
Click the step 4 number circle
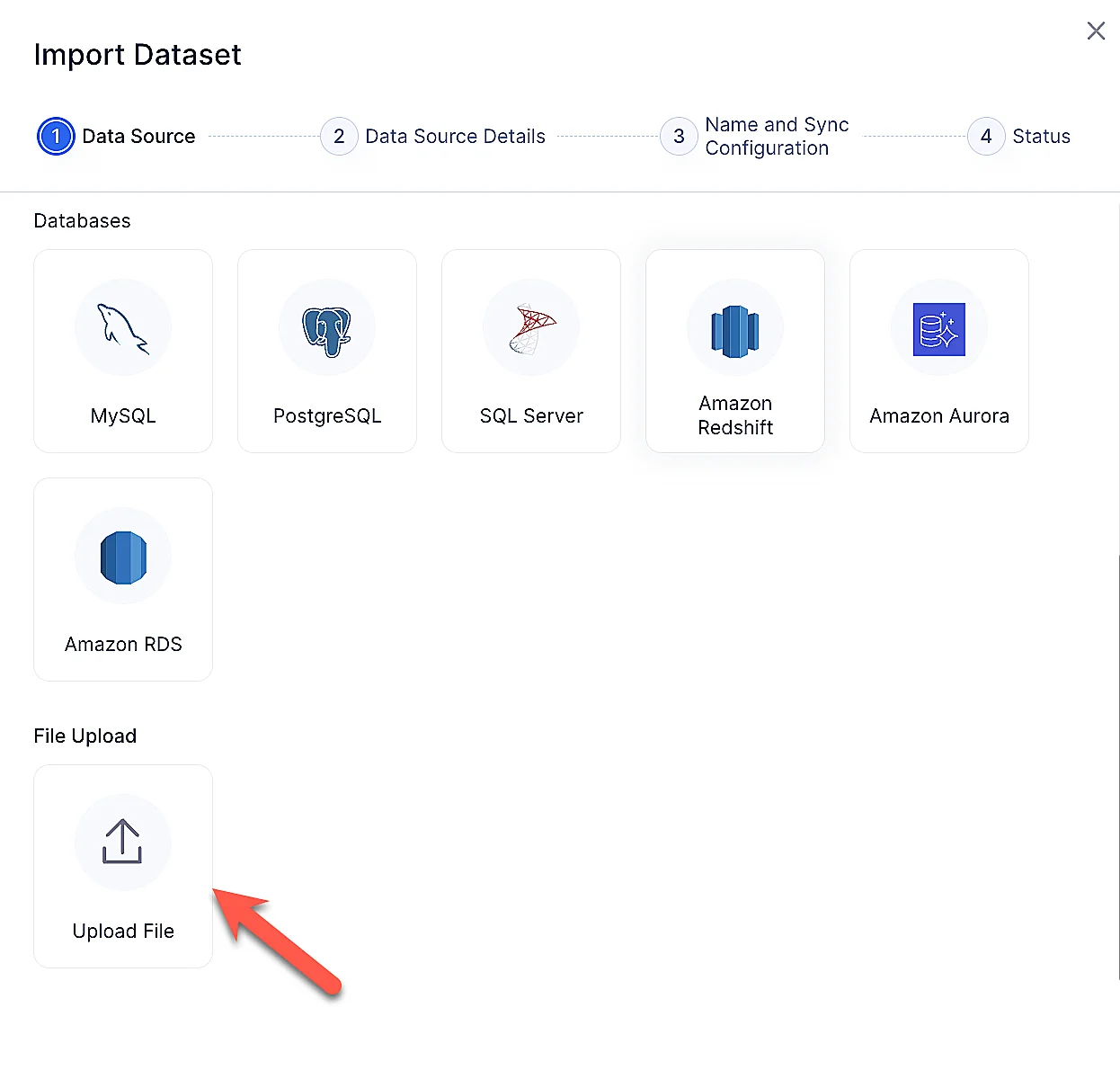click(x=986, y=137)
